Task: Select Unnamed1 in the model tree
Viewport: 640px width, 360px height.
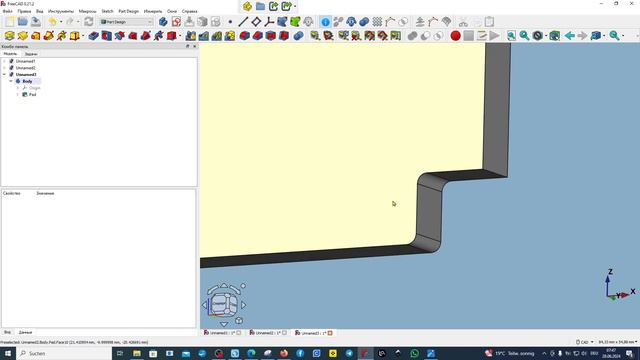Action: (x=25, y=61)
